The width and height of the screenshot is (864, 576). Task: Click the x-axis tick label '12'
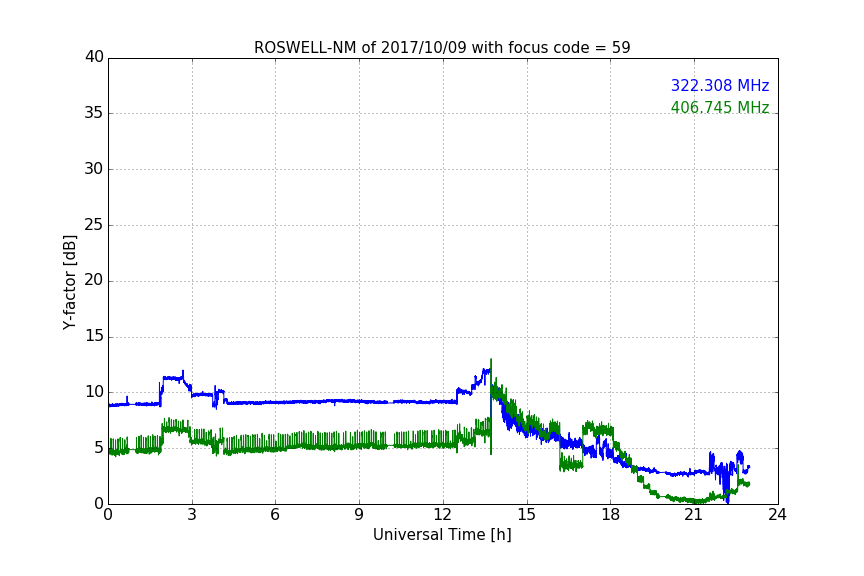coord(442,515)
